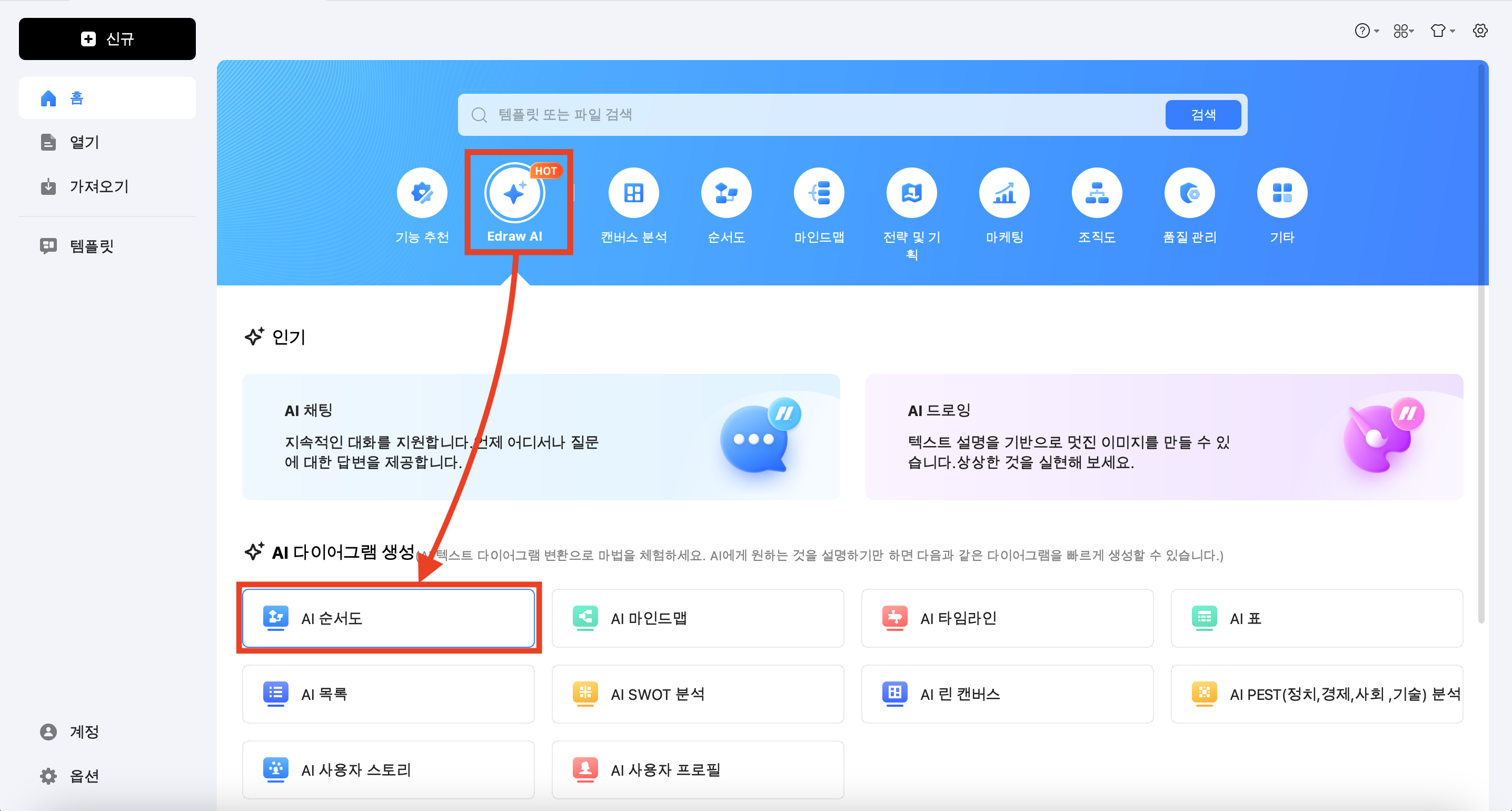The image size is (1512, 811).
Task: Click the 검색 search button
Action: tap(1202, 114)
